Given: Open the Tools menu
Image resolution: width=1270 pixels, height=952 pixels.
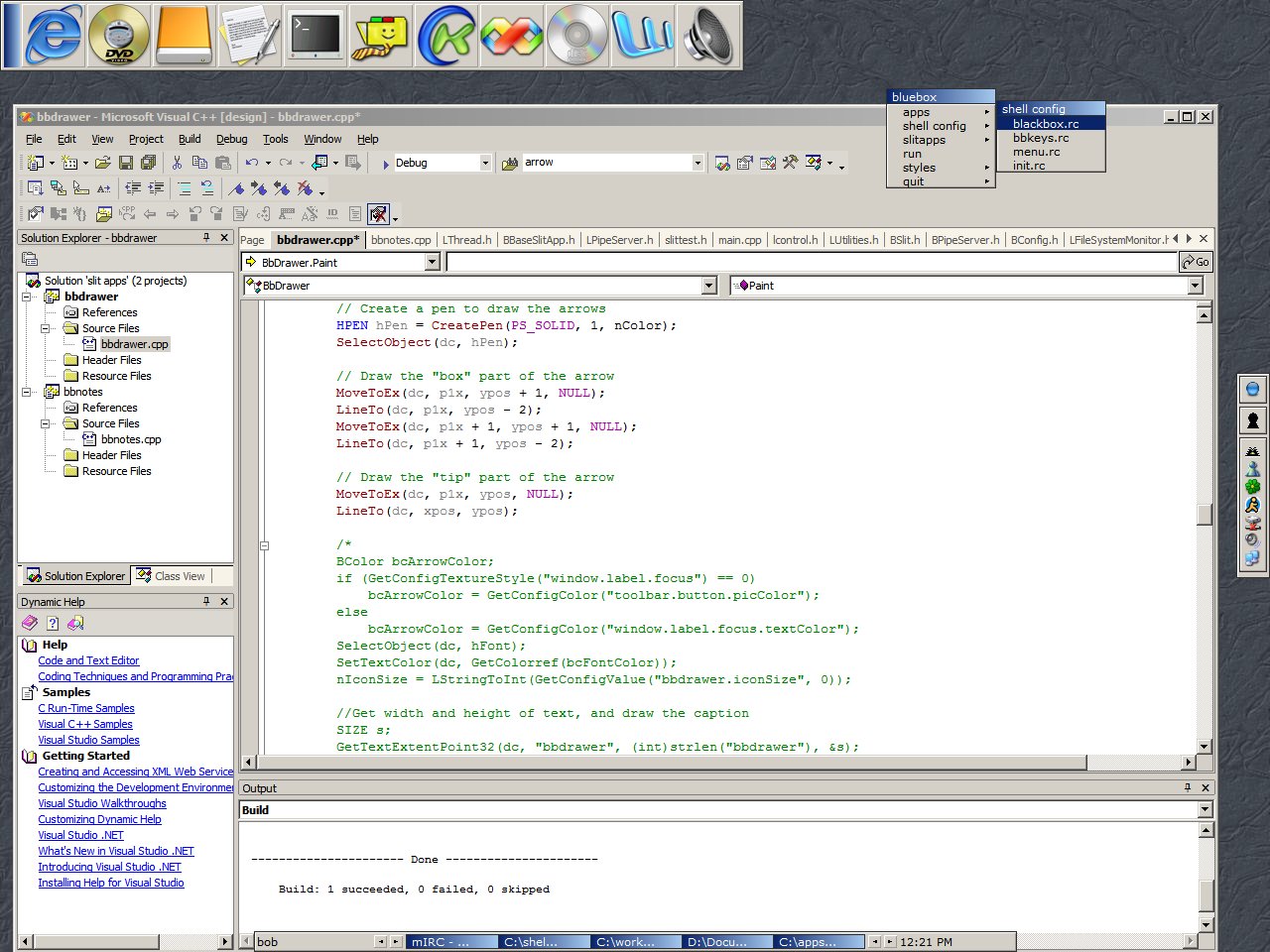Looking at the screenshot, I should [x=276, y=139].
